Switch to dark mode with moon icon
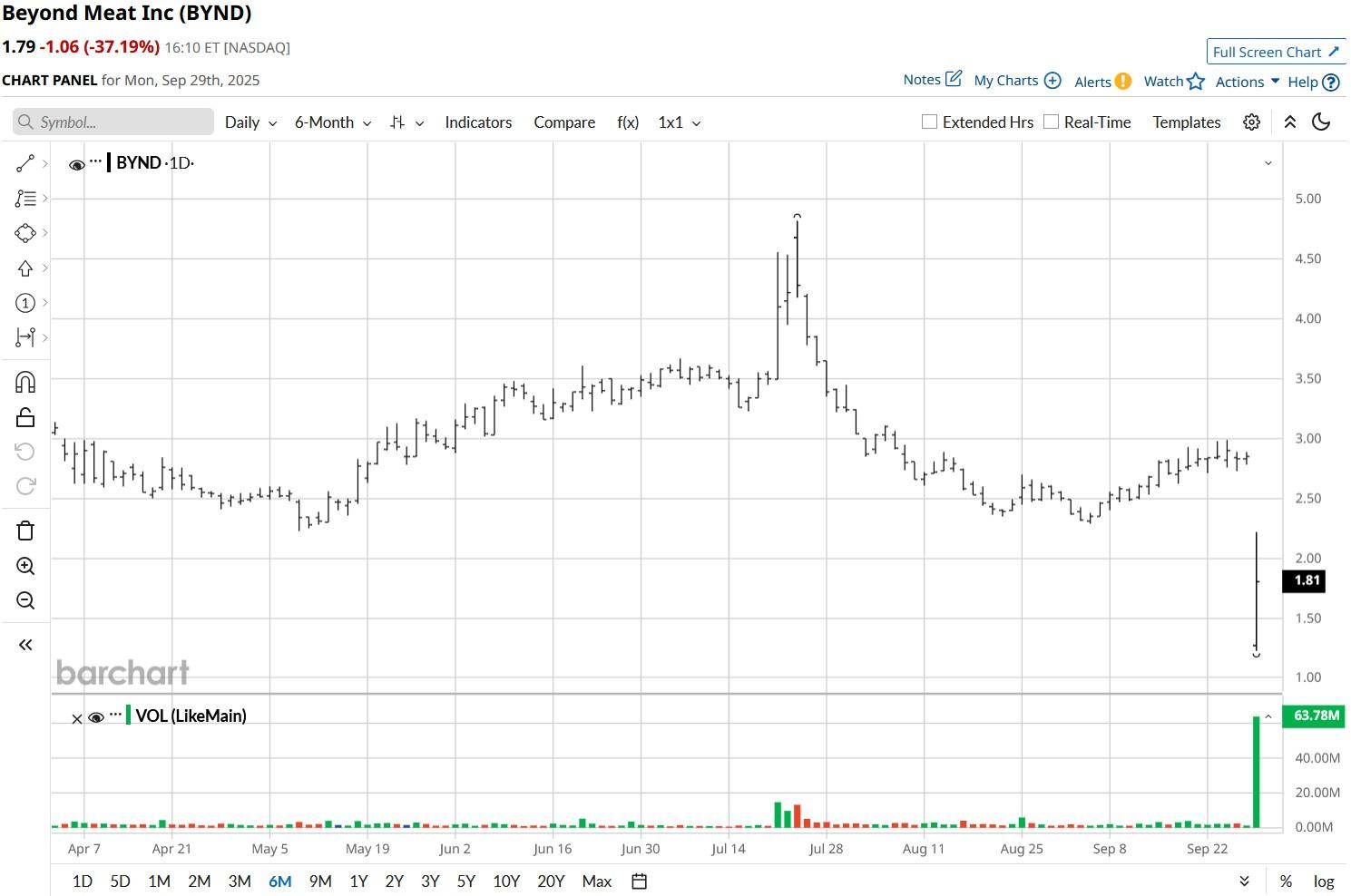 coord(1321,122)
